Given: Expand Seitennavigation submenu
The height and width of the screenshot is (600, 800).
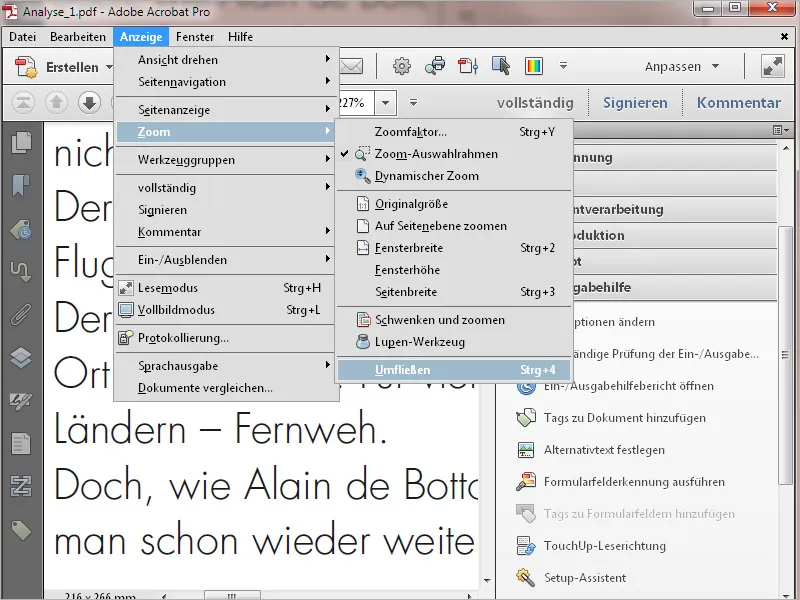Looking at the screenshot, I should tap(226, 82).
